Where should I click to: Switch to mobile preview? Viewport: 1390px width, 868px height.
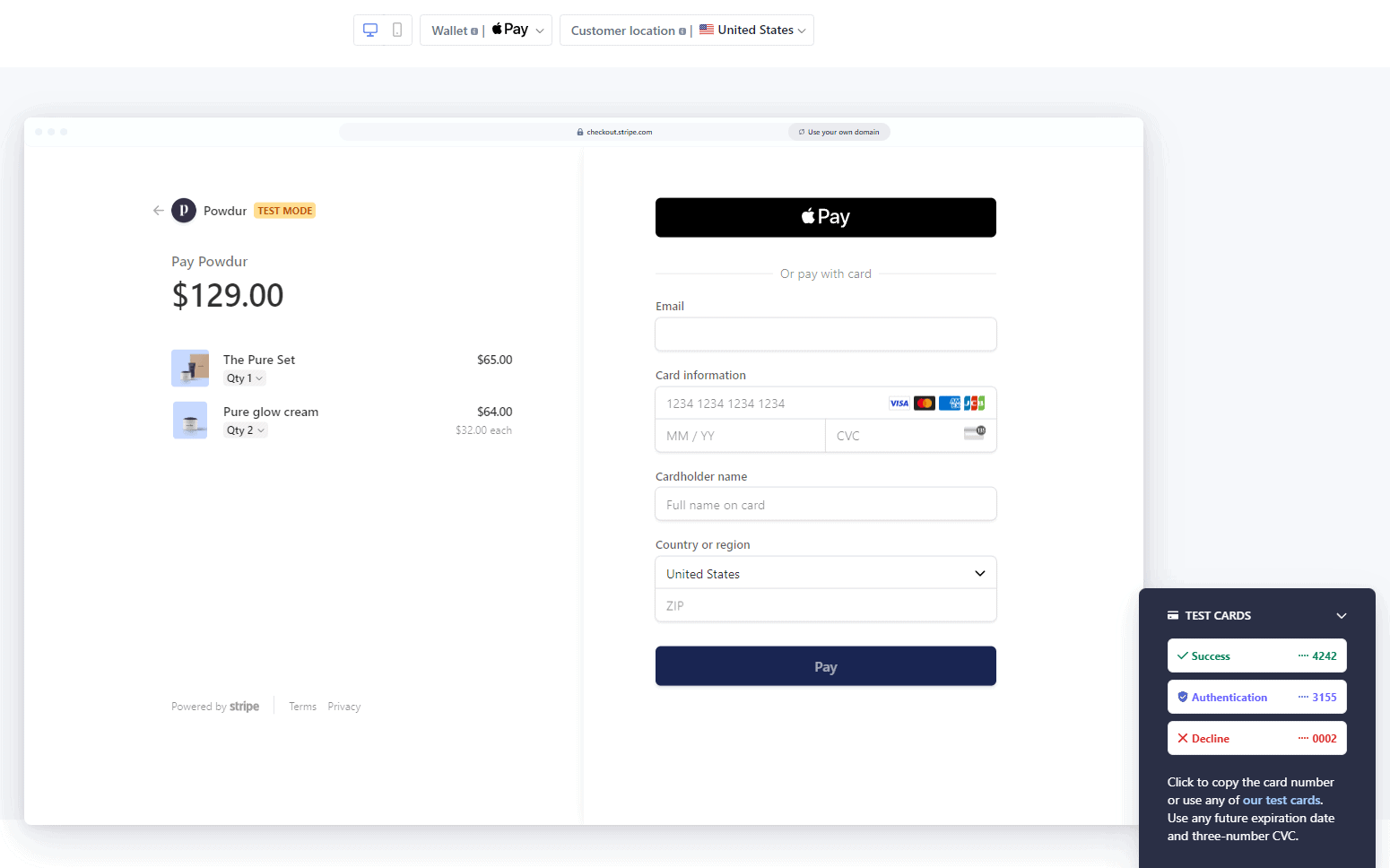point(395,29)
